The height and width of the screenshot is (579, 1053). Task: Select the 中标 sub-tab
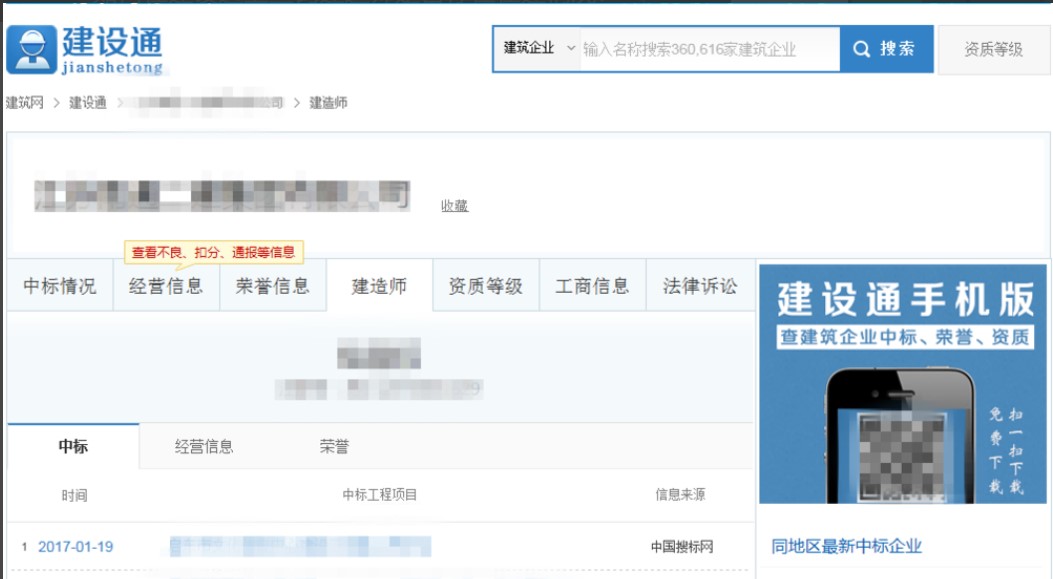click(73, 446)
